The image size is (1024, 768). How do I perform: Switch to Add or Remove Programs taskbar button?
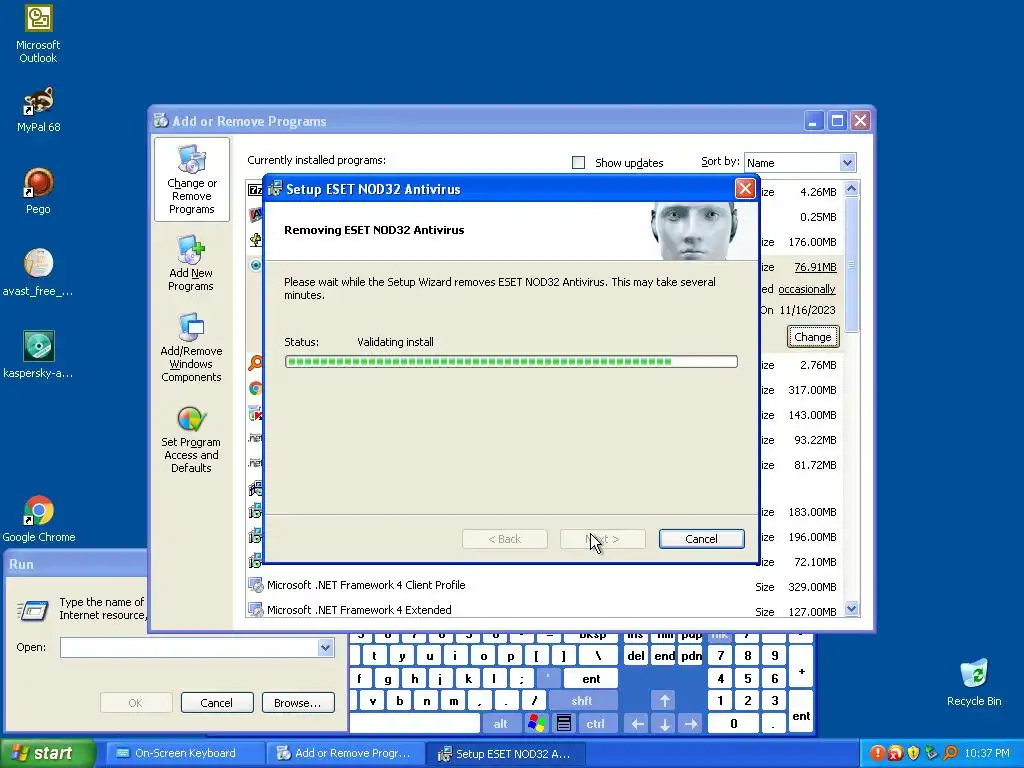pos(345,753)
